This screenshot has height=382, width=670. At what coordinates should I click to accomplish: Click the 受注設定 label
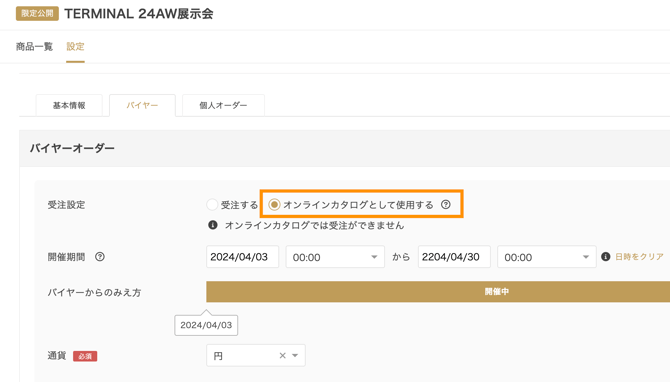pos(66,205)
